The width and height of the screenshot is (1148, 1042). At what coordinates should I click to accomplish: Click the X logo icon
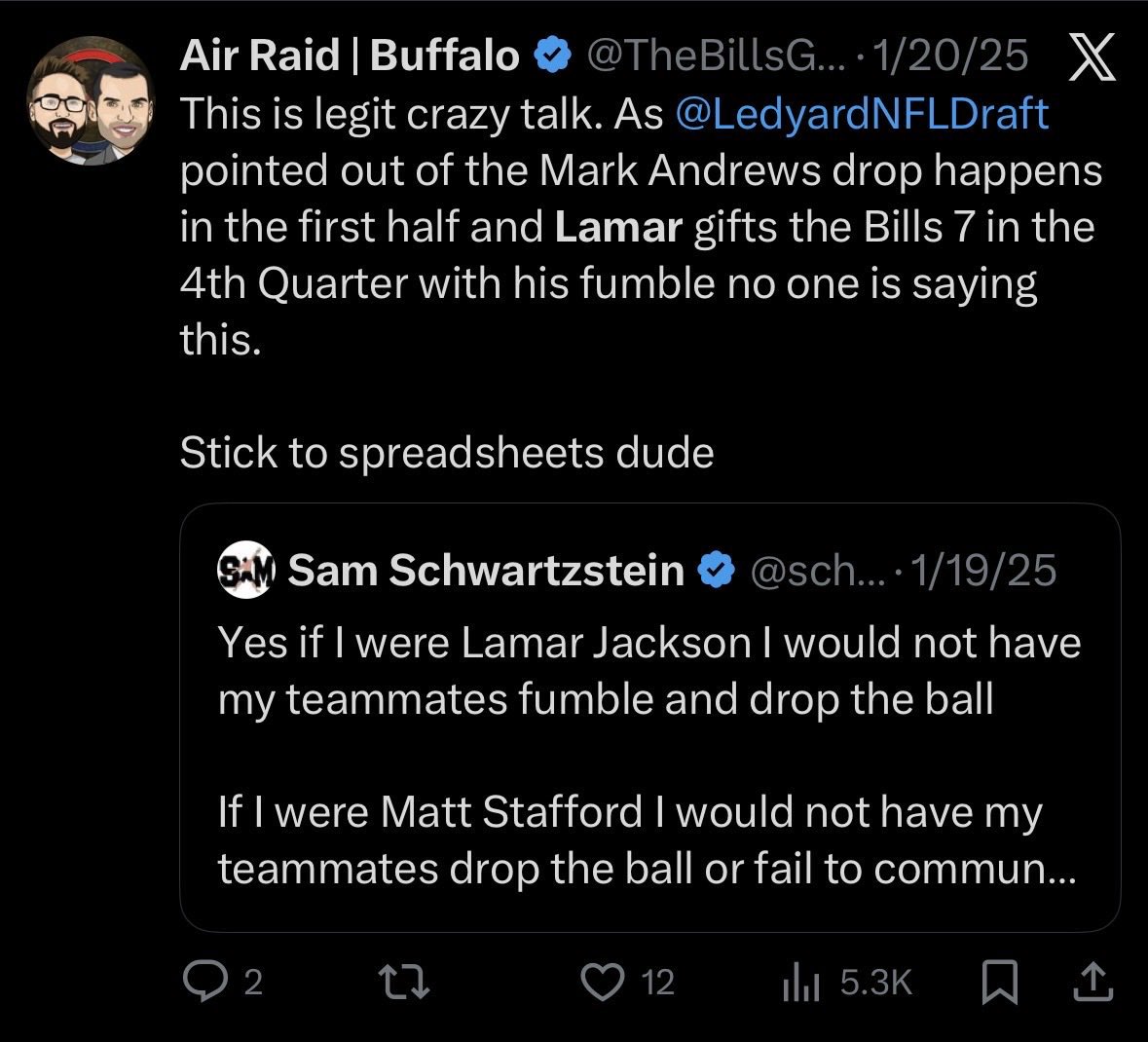pyautogui.click(x=1092, y=58)
